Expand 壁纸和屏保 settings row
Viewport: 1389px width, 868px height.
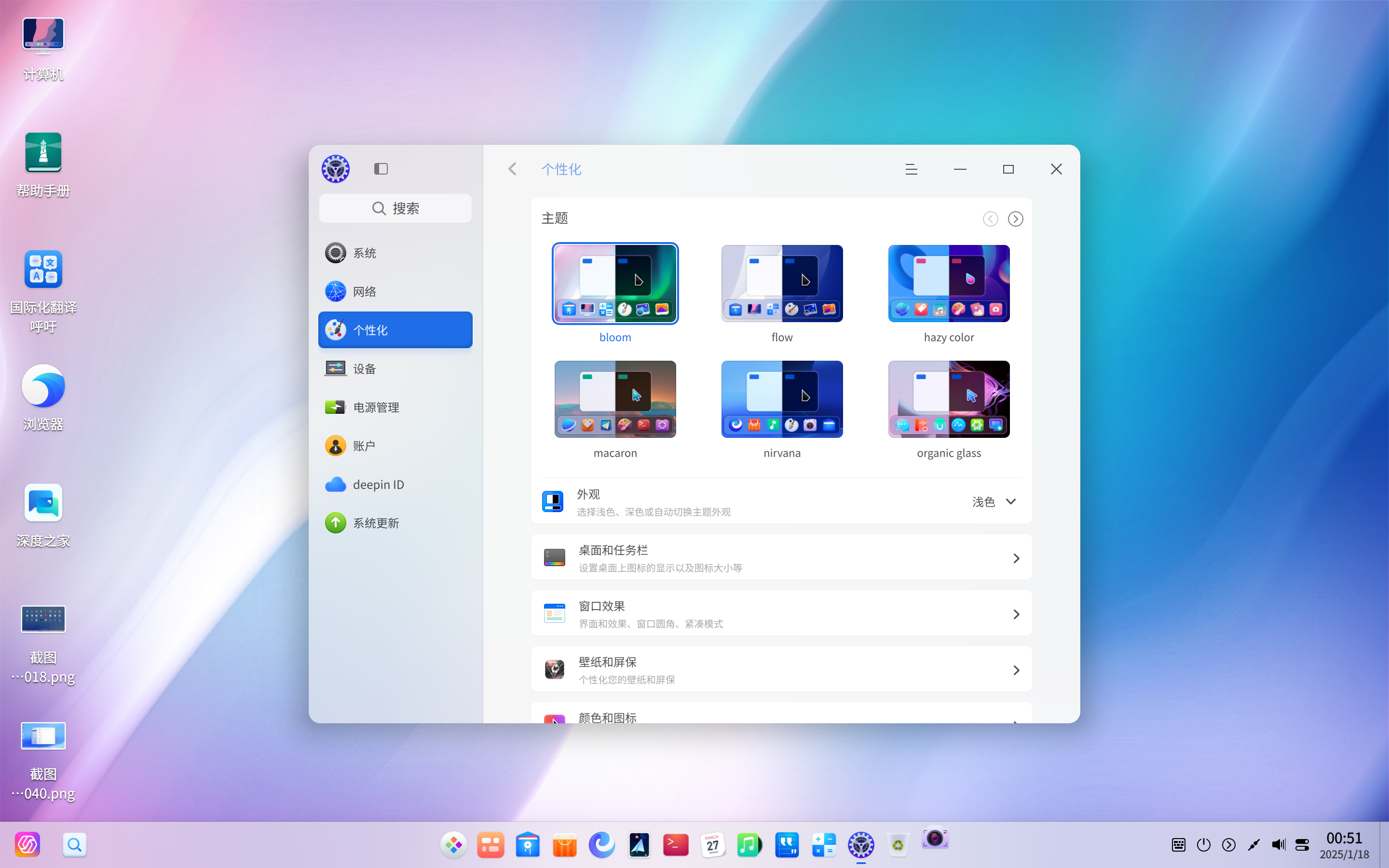pyautogui.click(x=781, y=669)
